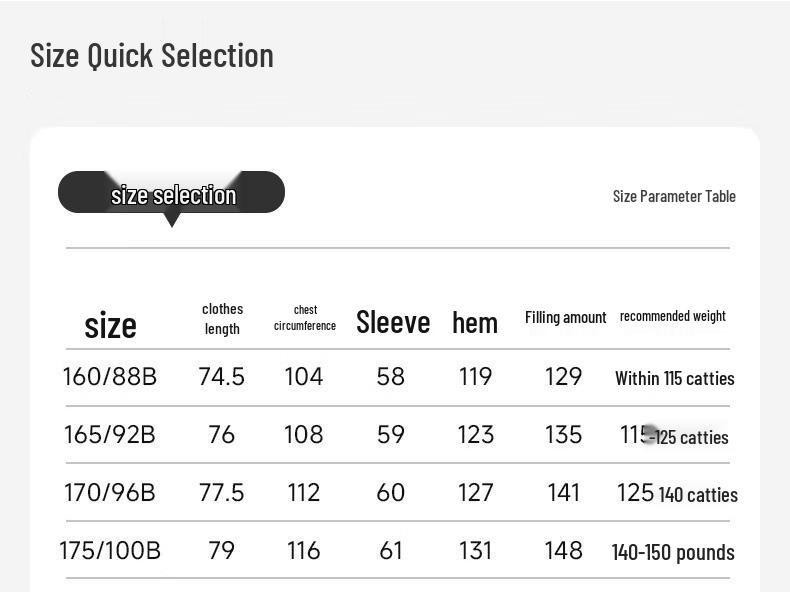This screenshot has width=790, height=593.
Task: Click the "Size Quick Selection" heading
Action: click(x=152, y=55)
